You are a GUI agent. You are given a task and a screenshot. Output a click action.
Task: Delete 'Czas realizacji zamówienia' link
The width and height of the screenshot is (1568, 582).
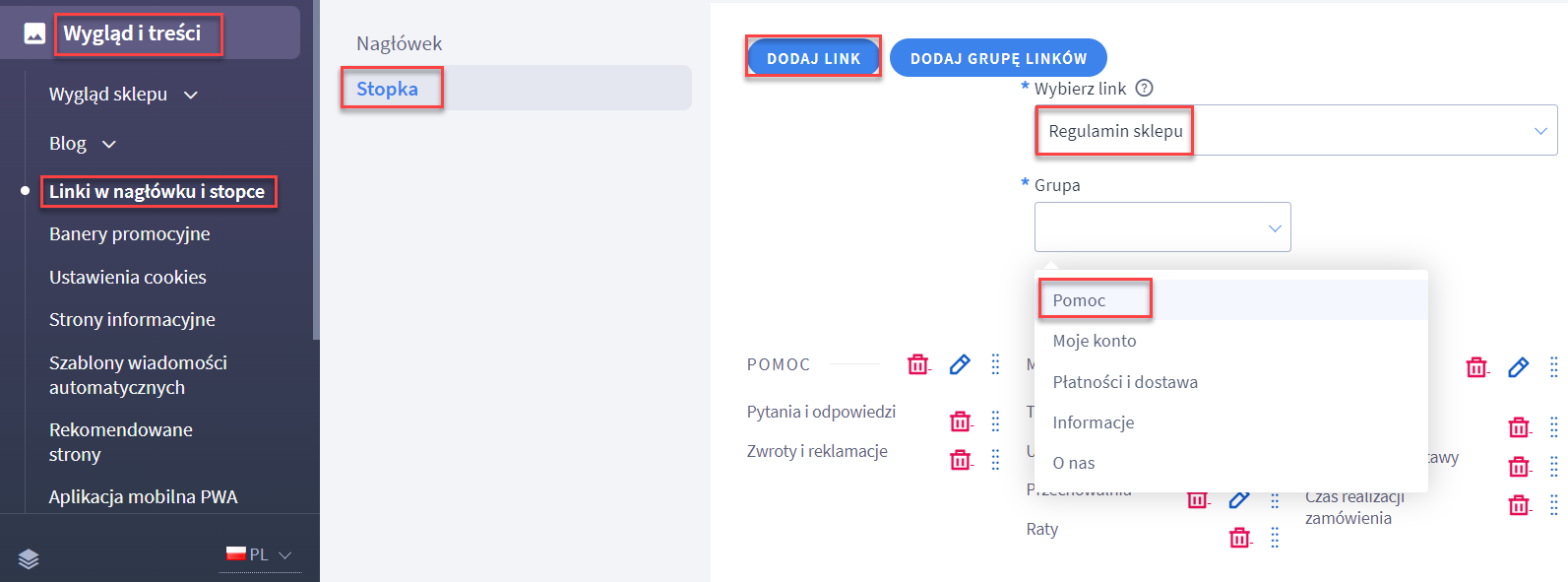click(1520, 506)
